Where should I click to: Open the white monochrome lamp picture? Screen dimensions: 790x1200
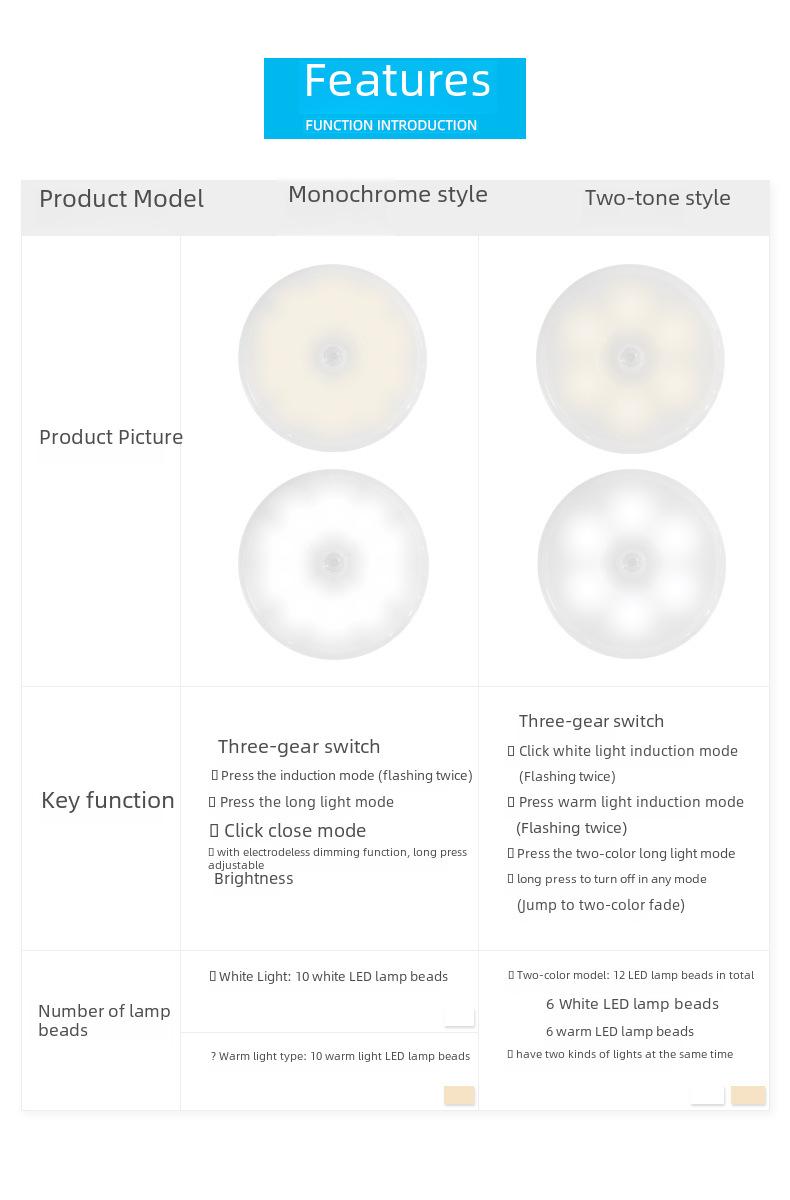pos(333,564)
